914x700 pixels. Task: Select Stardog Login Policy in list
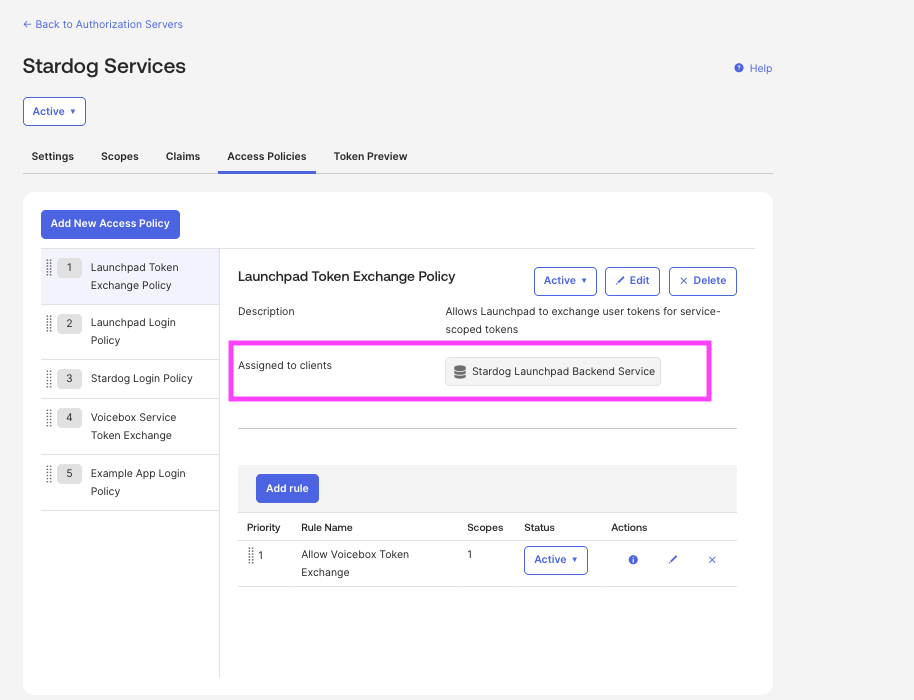pos(130,379)
